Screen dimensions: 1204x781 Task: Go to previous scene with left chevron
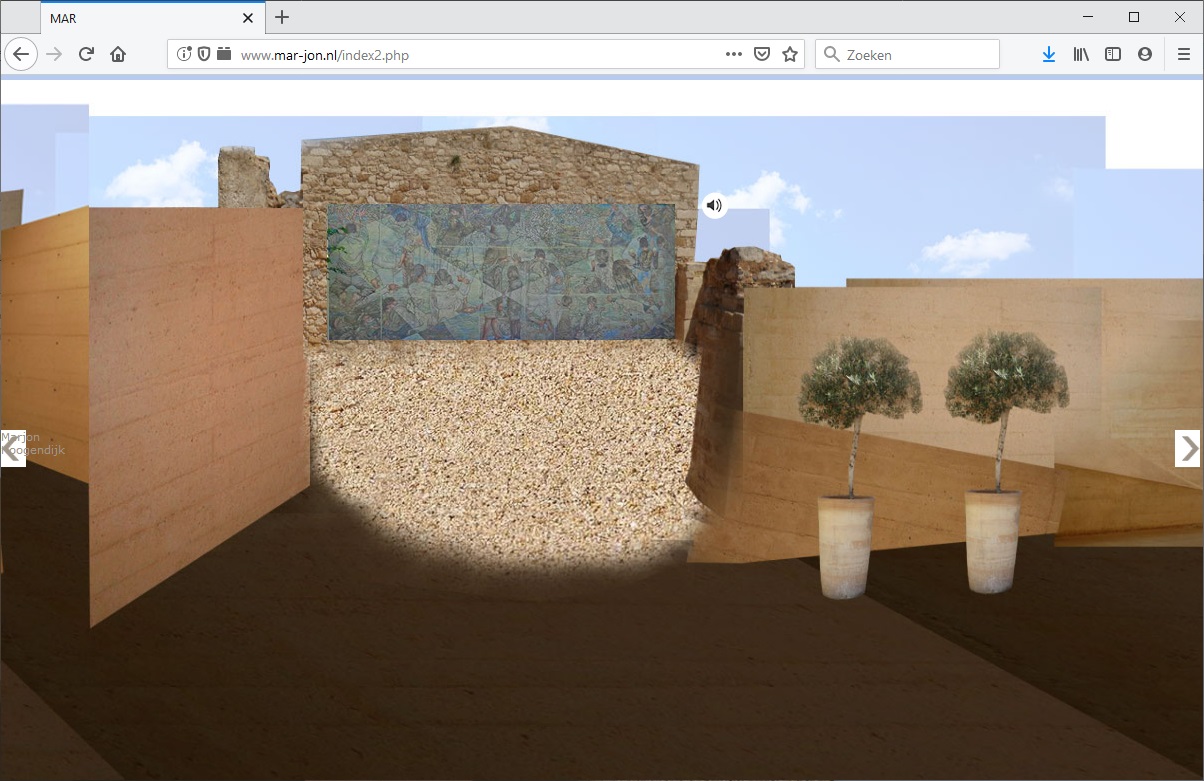coord(12,448)
